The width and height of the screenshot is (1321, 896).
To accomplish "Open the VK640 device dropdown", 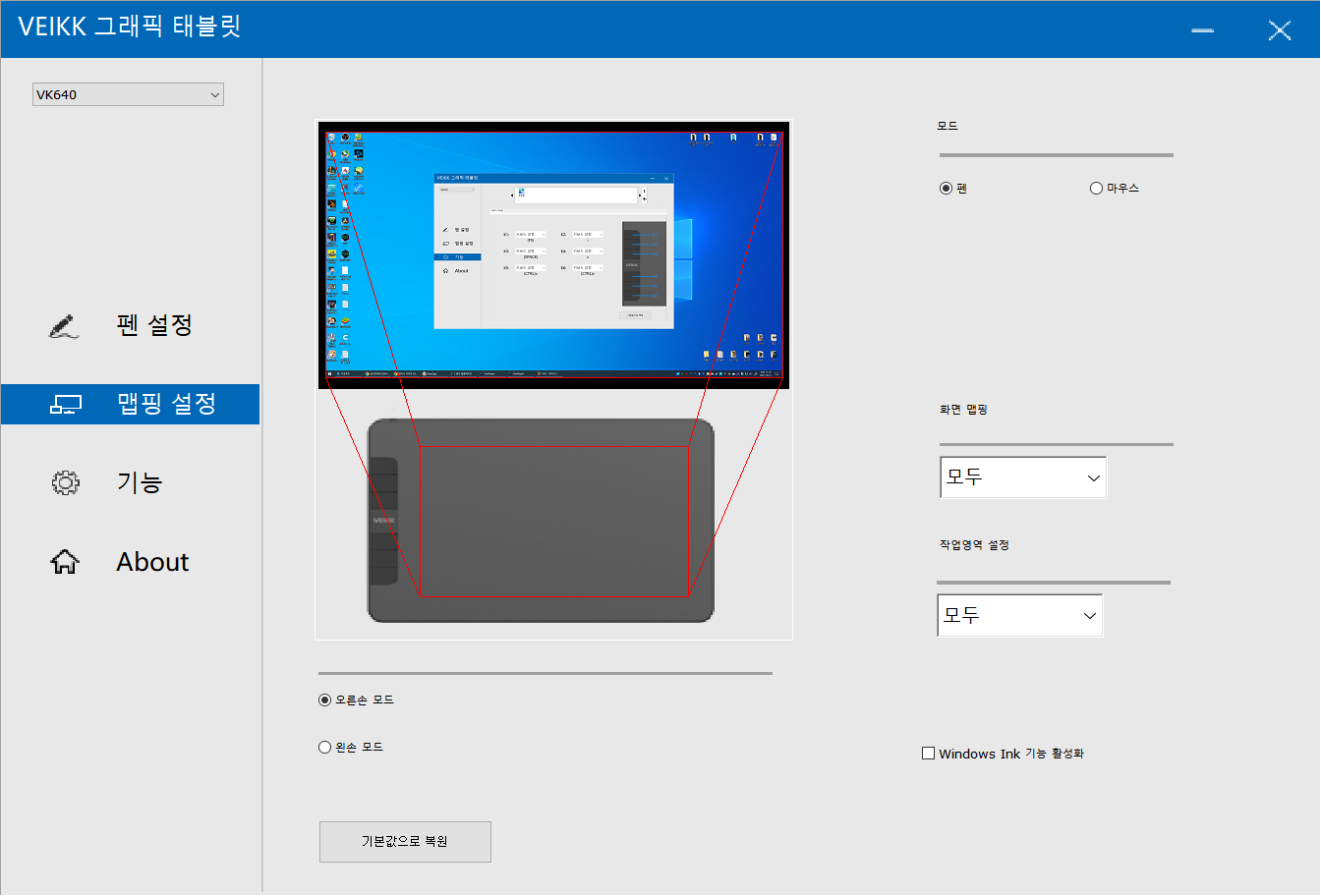I will 128,94.
